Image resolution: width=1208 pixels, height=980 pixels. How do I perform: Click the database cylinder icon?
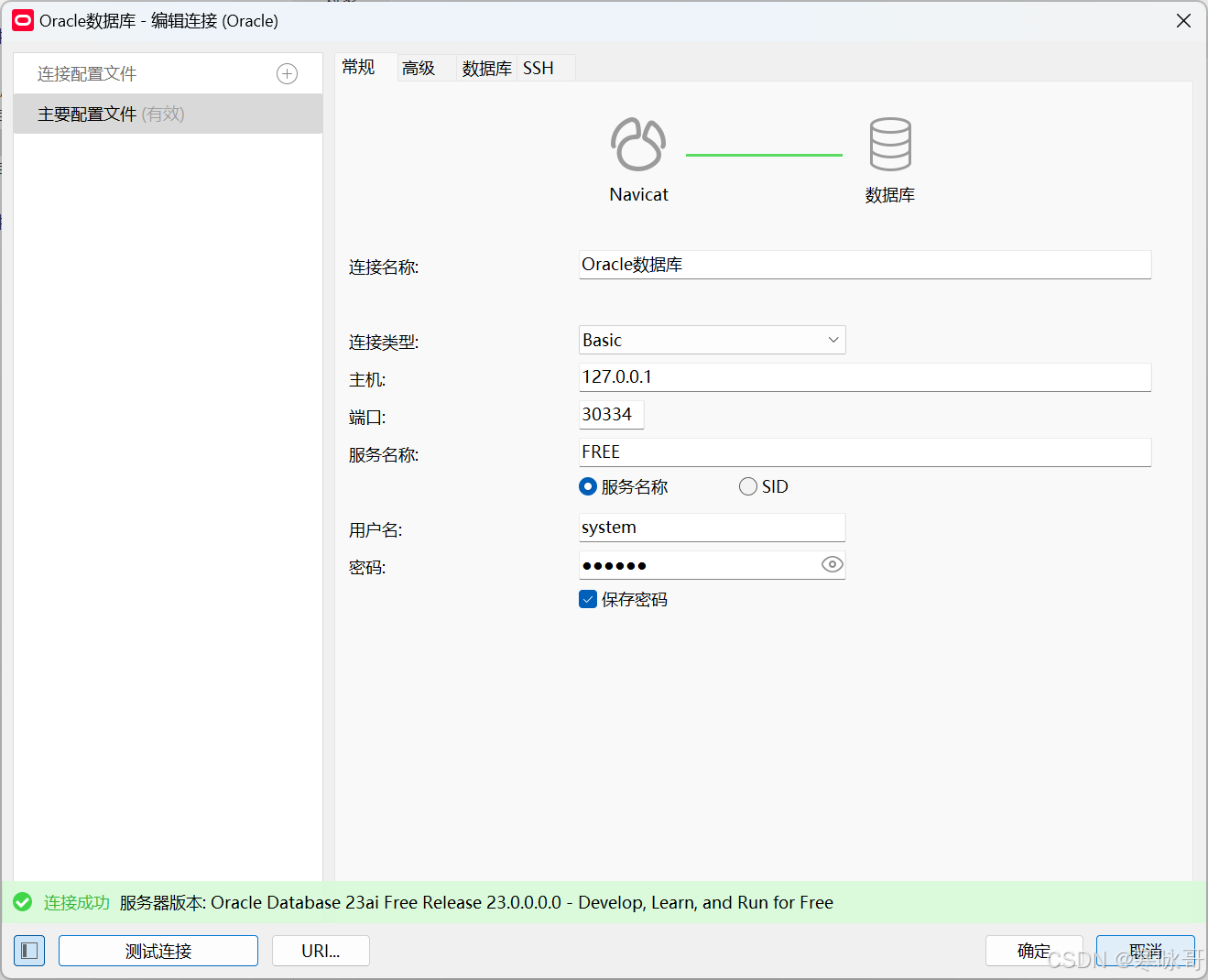(890, 144)
